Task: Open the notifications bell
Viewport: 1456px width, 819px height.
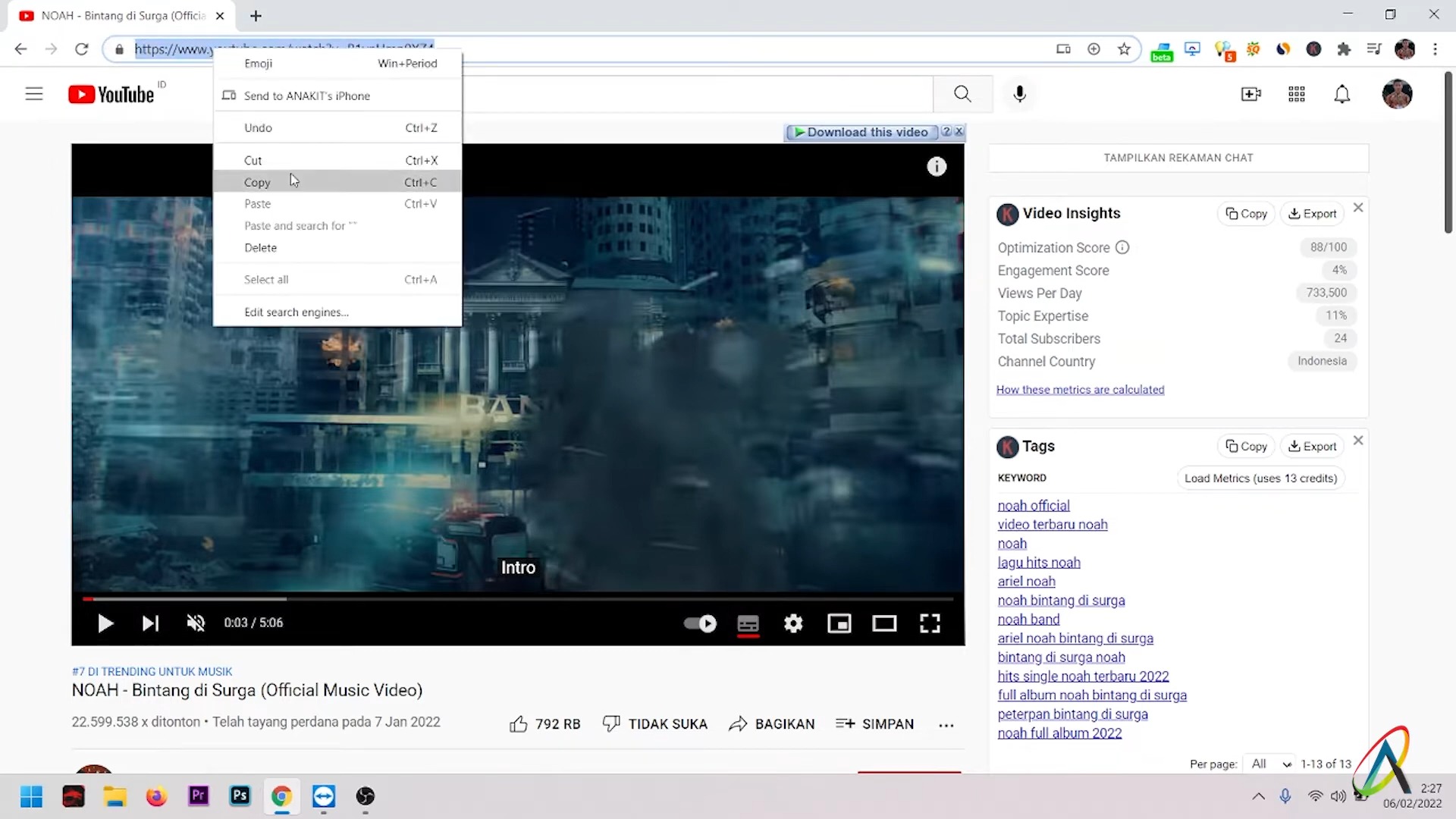Action: [1342, 94]
